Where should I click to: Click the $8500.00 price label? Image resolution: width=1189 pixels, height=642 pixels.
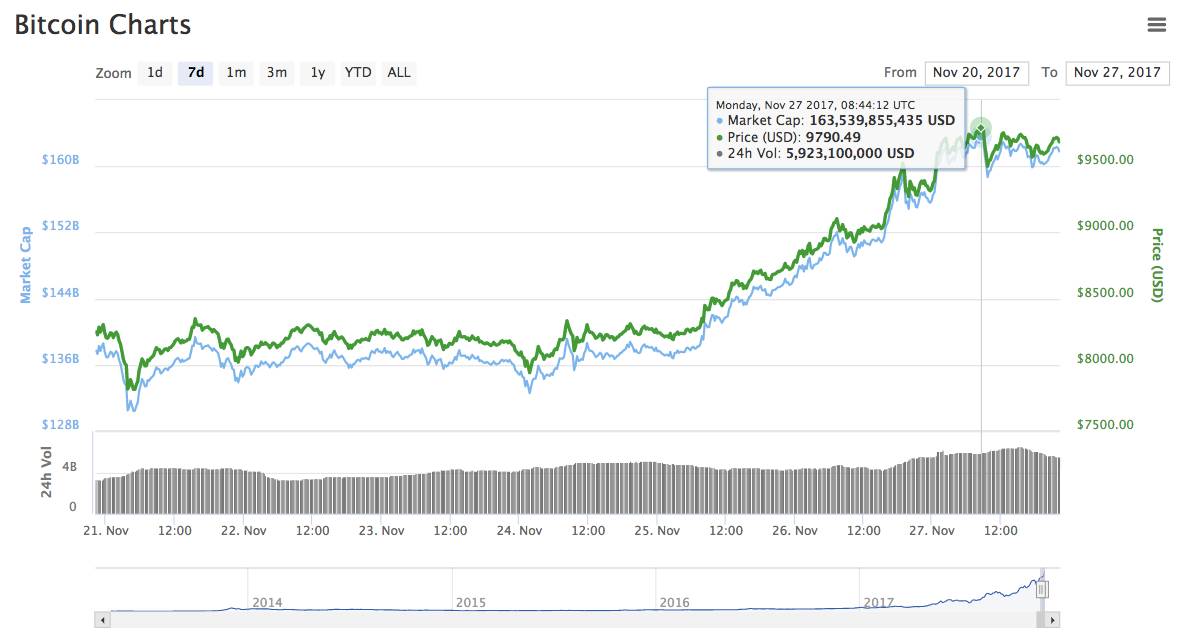point(1106,293)
